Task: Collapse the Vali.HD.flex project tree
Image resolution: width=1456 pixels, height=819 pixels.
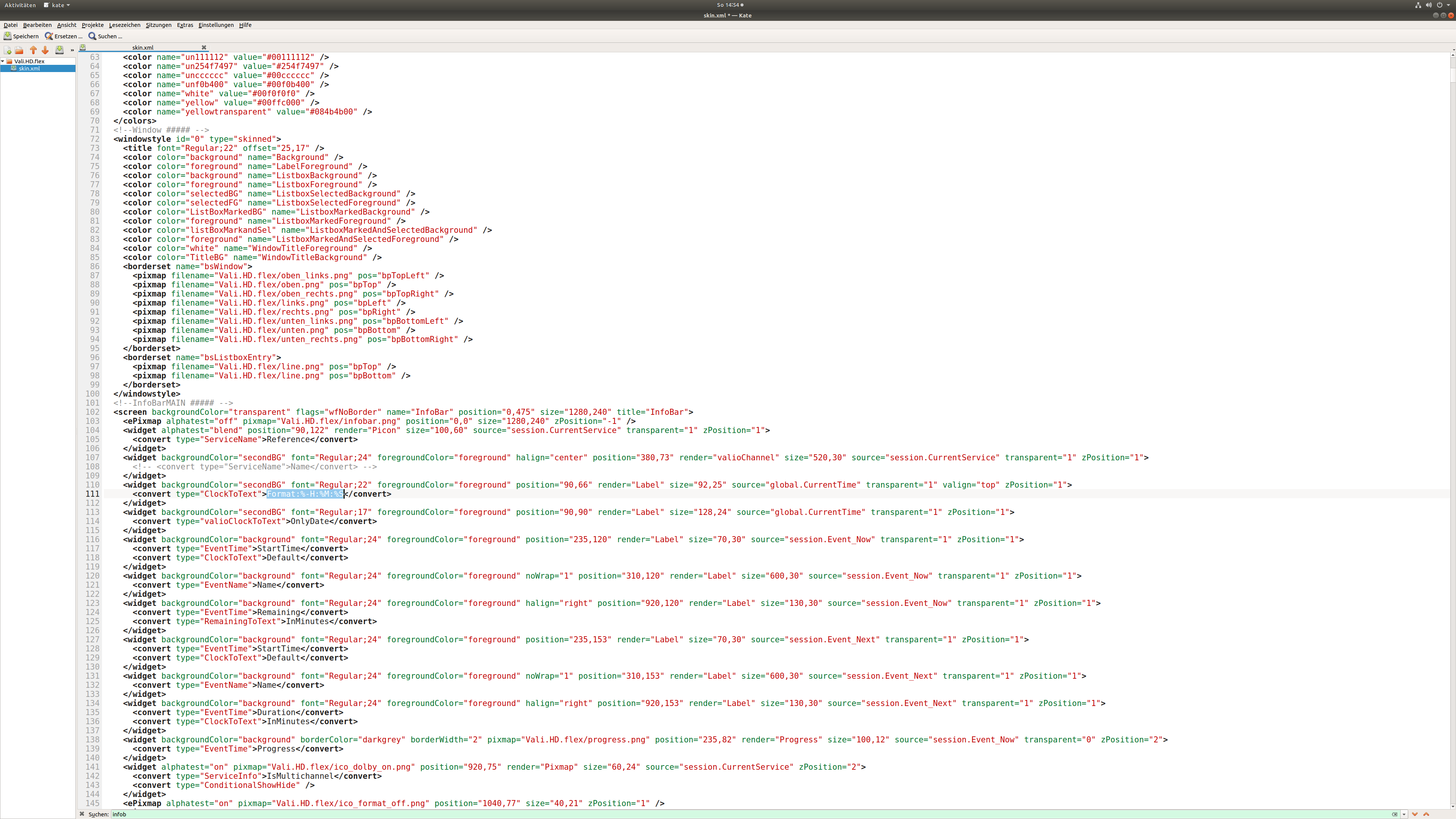Action: click(3, 61)
